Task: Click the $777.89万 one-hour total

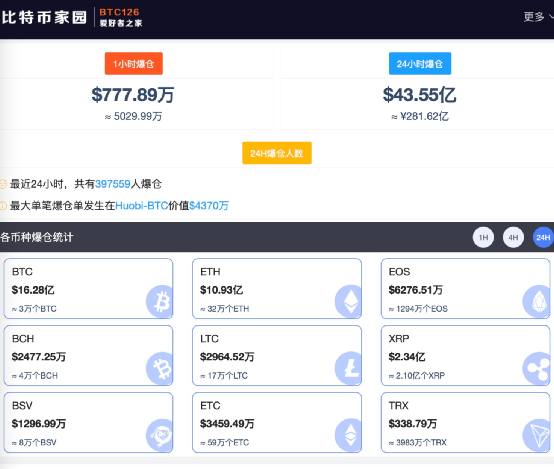Action: point(132,95)
